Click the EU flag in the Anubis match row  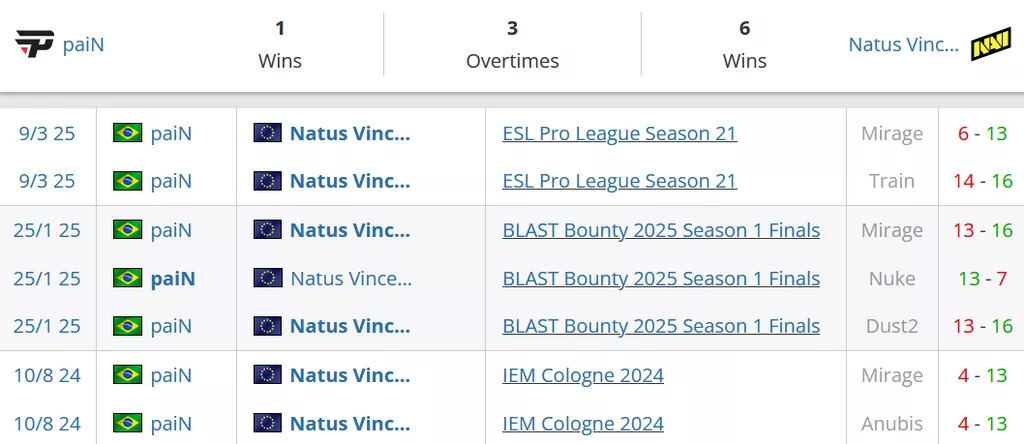(x=267, y=423)
